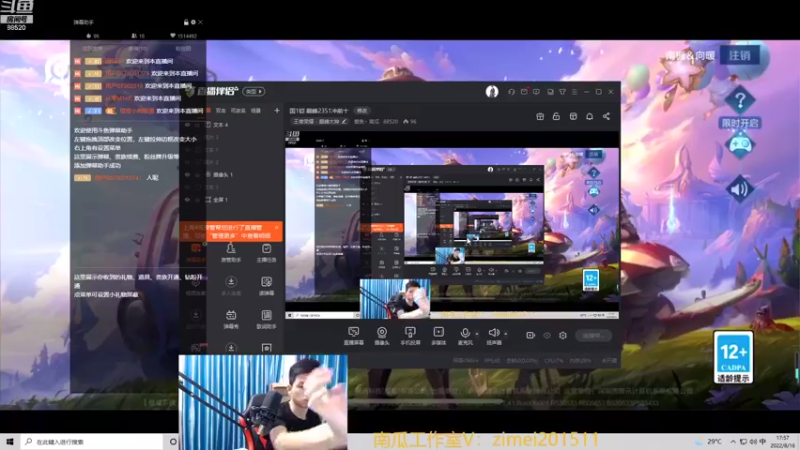Toggle visibility of 摄像头 1 source

click(187, 174)
